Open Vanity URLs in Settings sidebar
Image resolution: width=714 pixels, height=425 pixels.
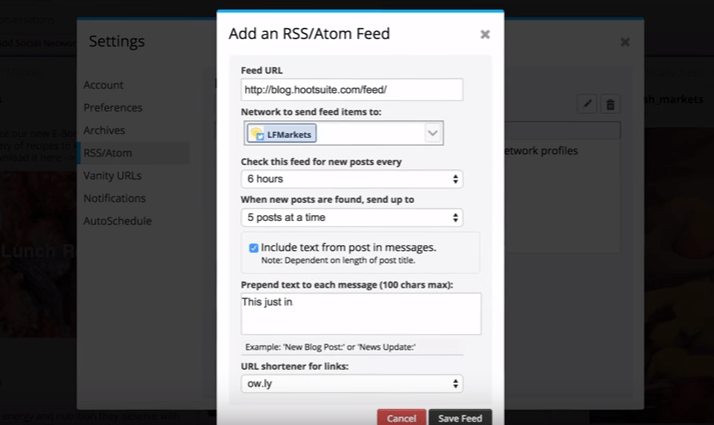pos(112,176)
